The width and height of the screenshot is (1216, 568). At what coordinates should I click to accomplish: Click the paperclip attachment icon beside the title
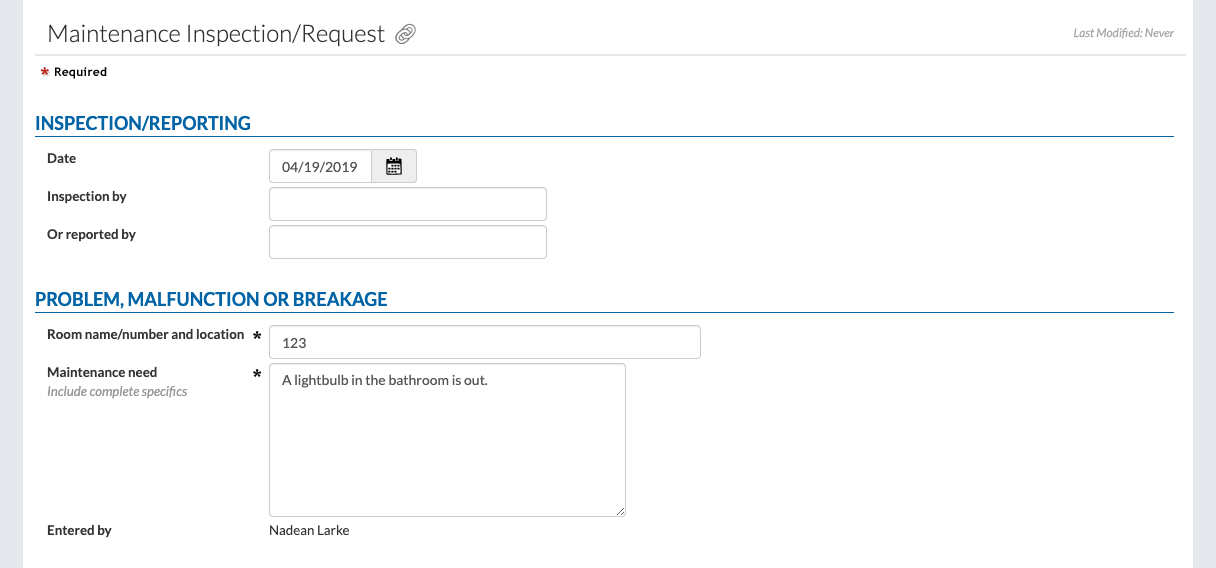pyautogui.click(x=405, y=34)
